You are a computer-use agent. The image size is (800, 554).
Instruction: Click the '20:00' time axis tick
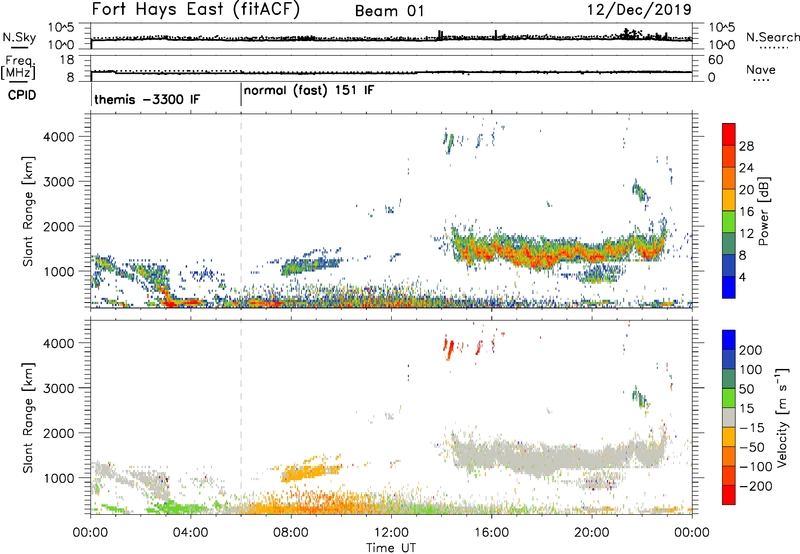(591, 533)
